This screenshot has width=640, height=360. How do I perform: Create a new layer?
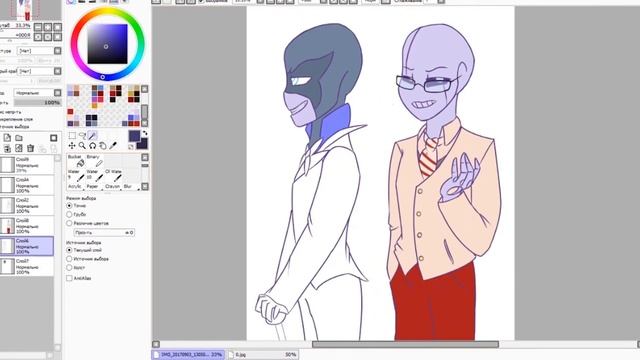coord(7,138)
